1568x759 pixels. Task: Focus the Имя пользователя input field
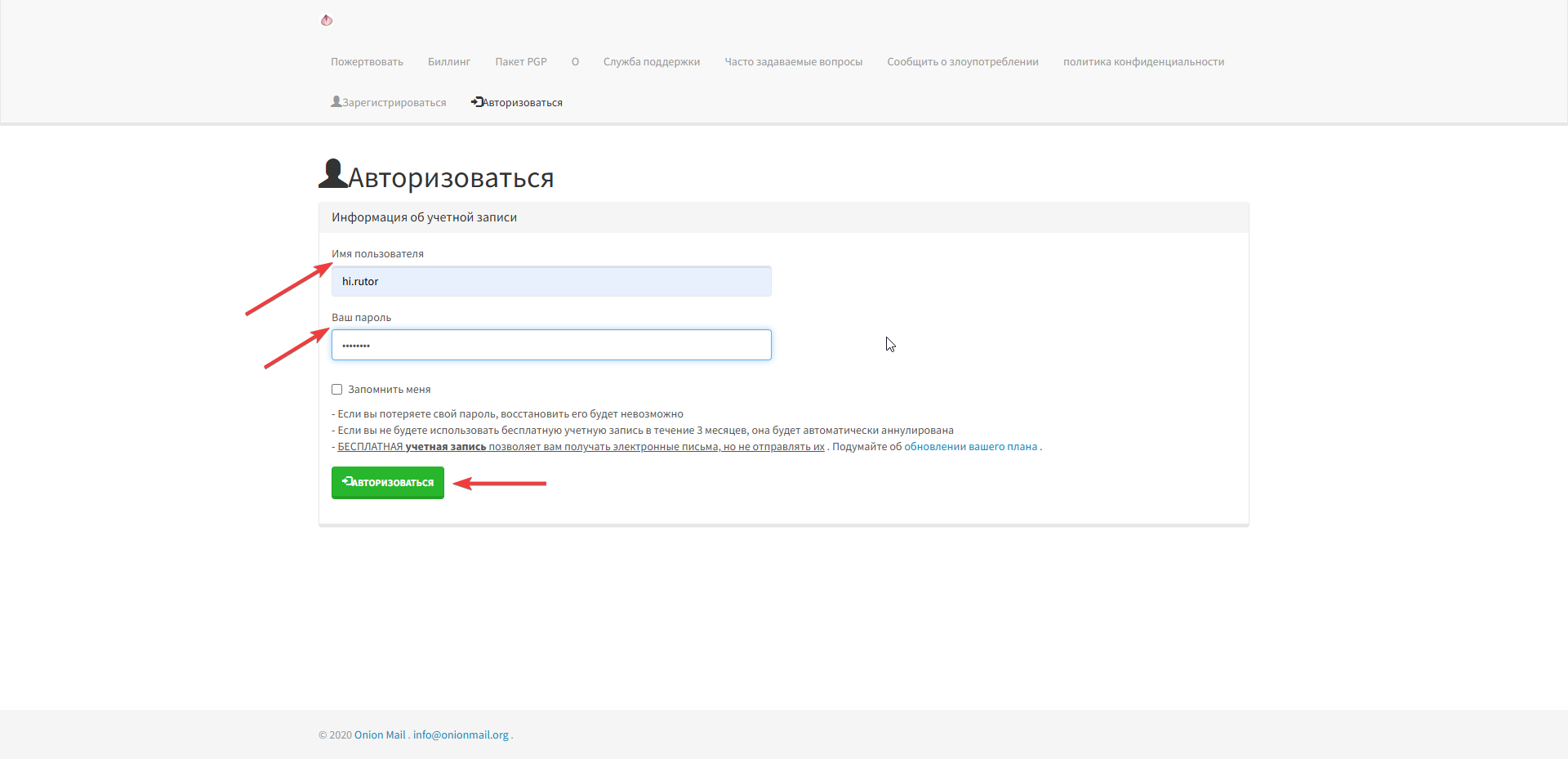point(551,282)
